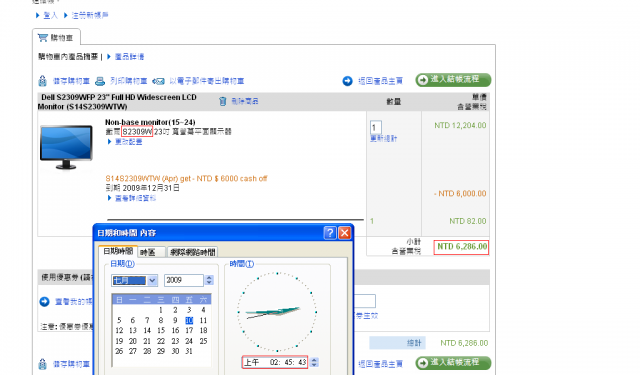
Task: Click the trash can icon to remove the product
Action: (222, 101)
